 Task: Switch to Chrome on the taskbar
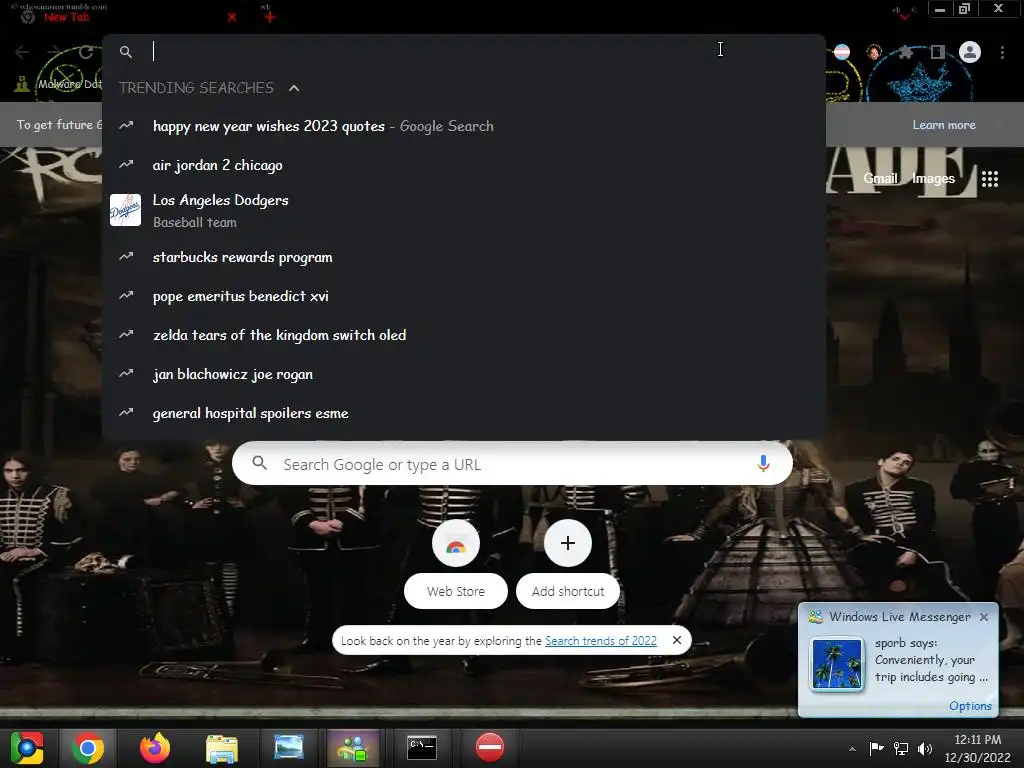coord(88,748)
